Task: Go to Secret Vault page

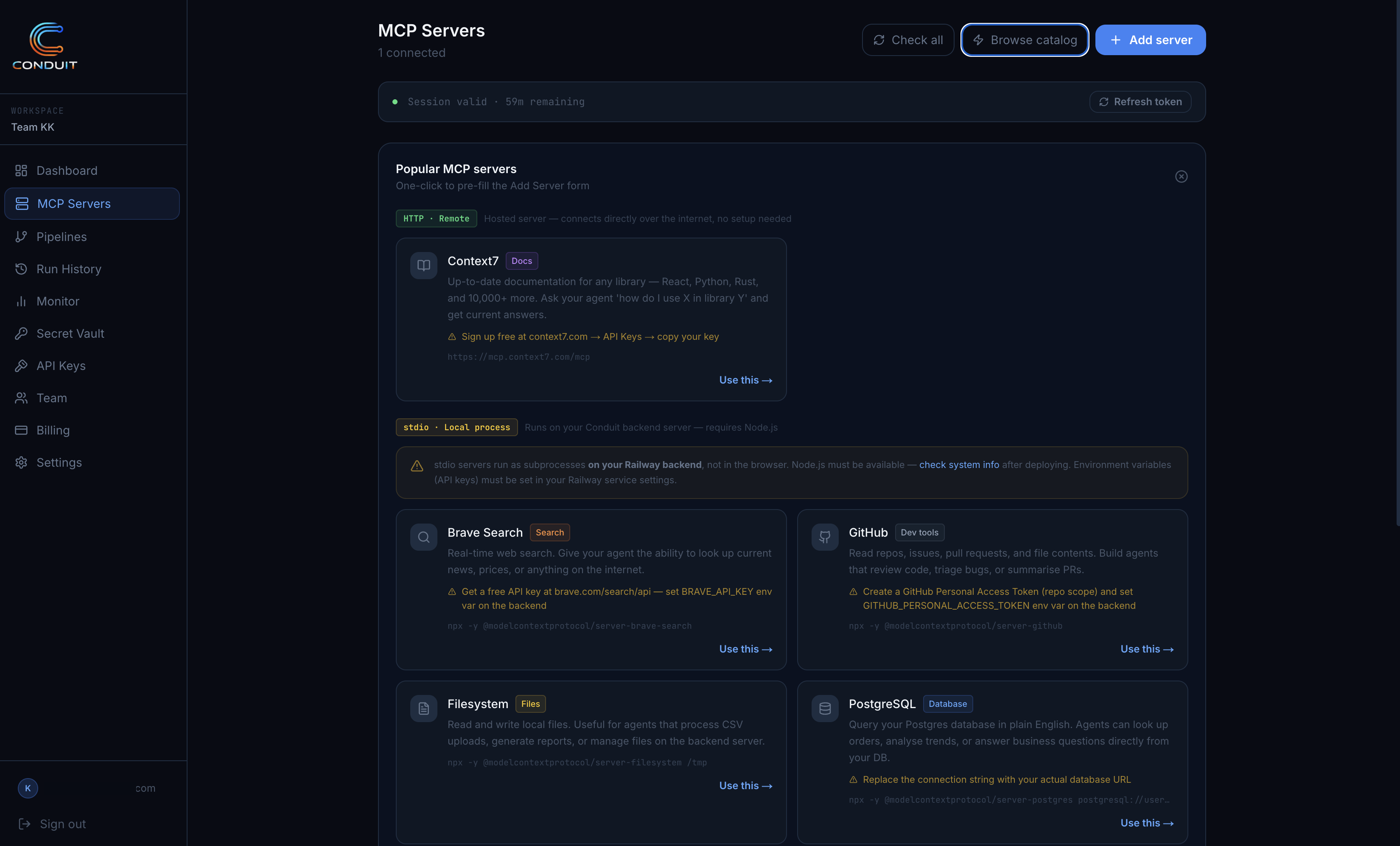Action: point(70,333)
